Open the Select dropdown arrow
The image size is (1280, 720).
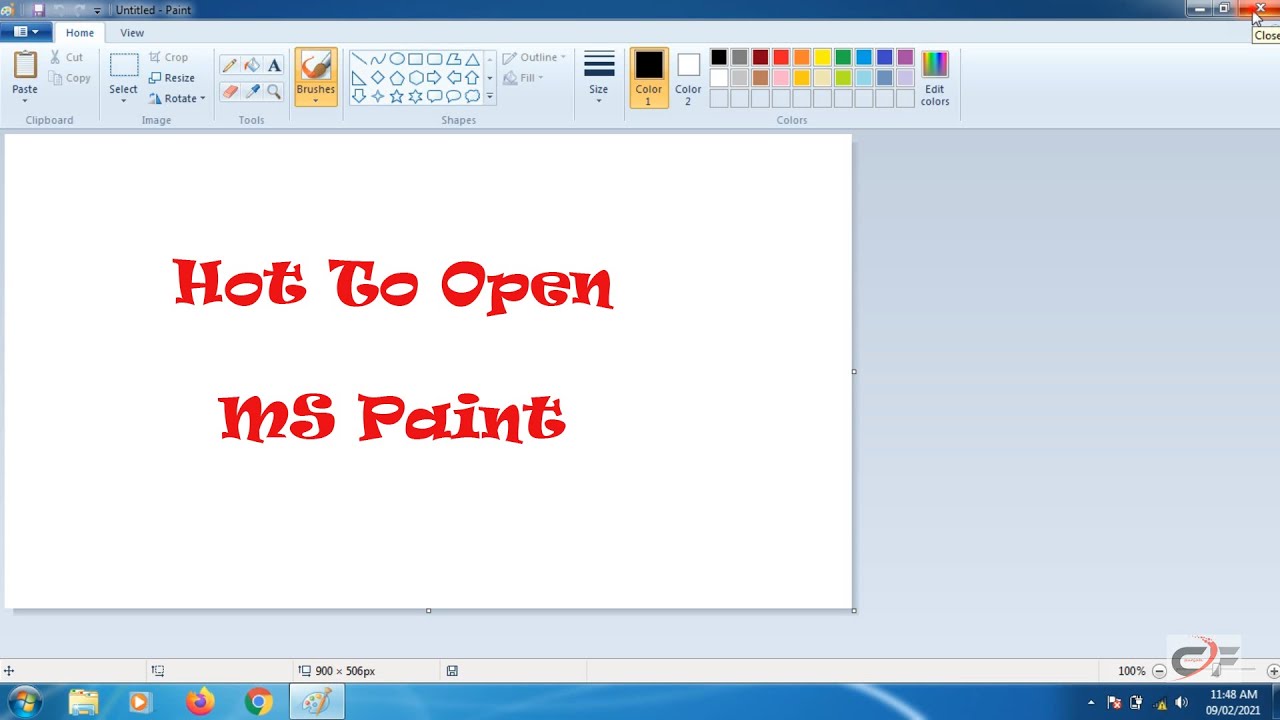(x=124, y=101)
